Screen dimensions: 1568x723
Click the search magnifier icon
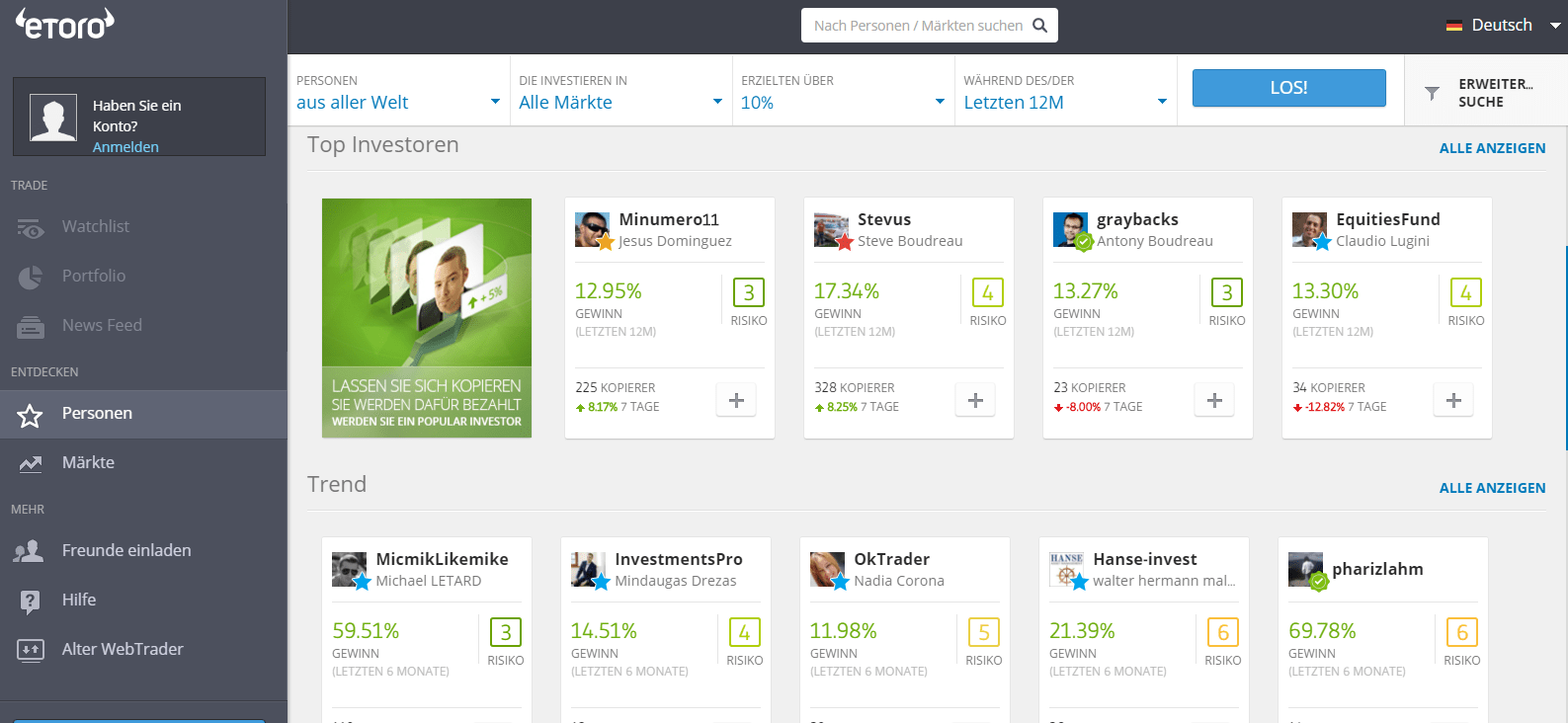pos(1039,26)
